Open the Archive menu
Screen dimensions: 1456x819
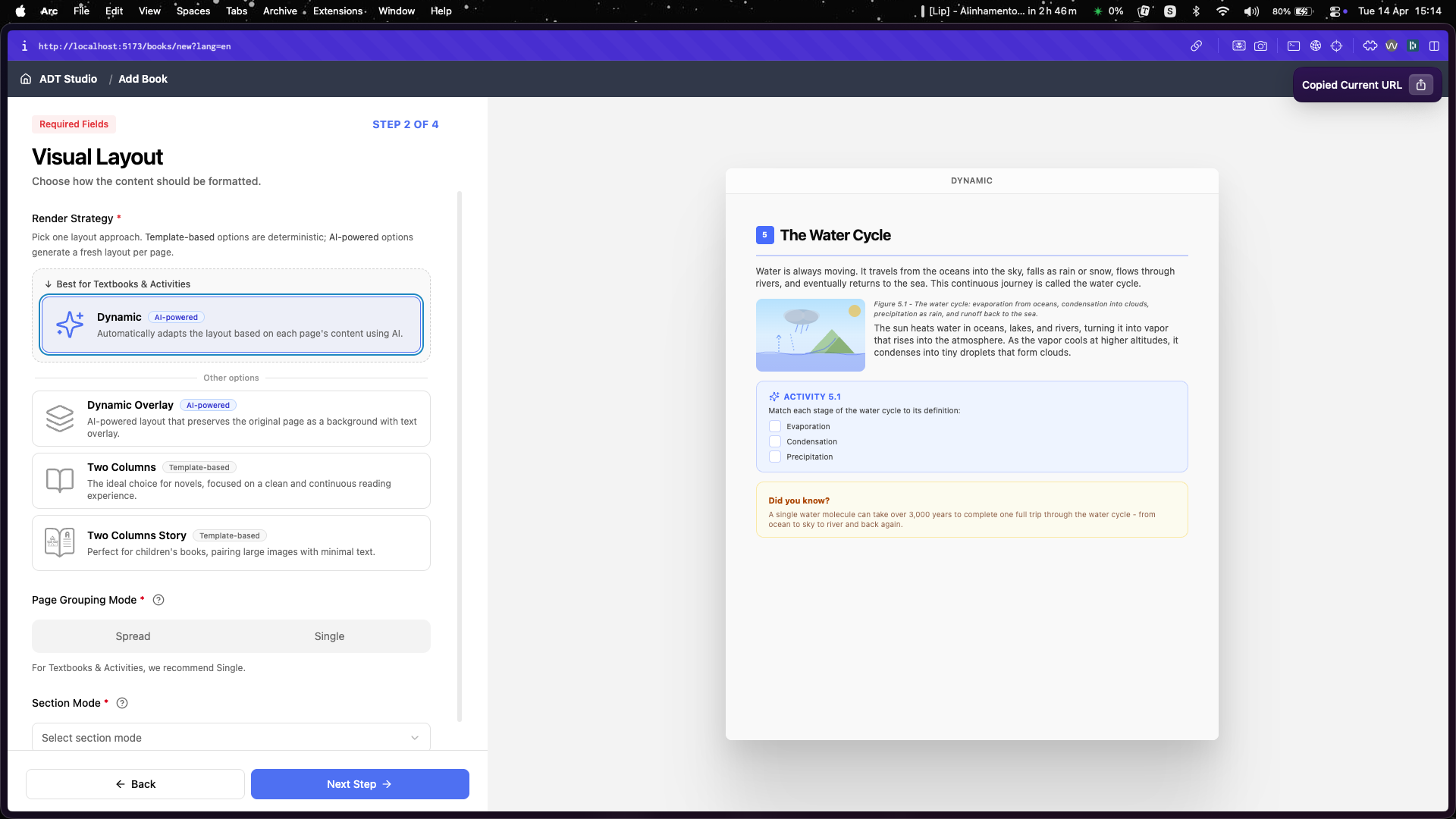pyautogui.click(x=280, y=11)
